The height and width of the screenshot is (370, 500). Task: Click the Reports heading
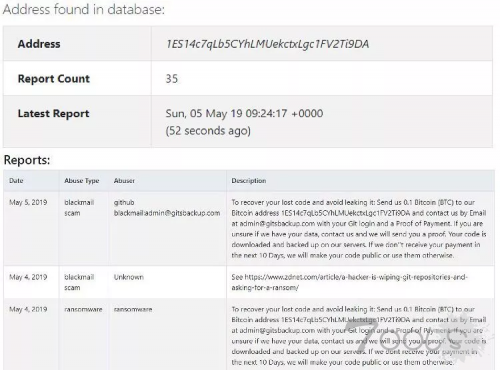[x=27, y=160]
